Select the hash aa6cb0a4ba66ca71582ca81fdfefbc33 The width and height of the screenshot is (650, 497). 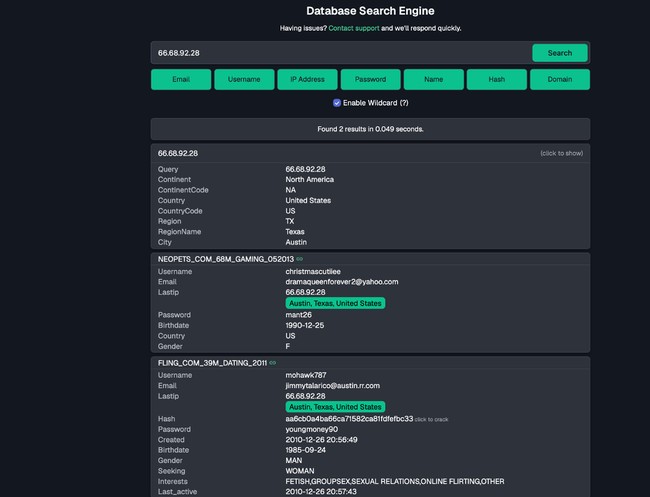pos(349,419)
